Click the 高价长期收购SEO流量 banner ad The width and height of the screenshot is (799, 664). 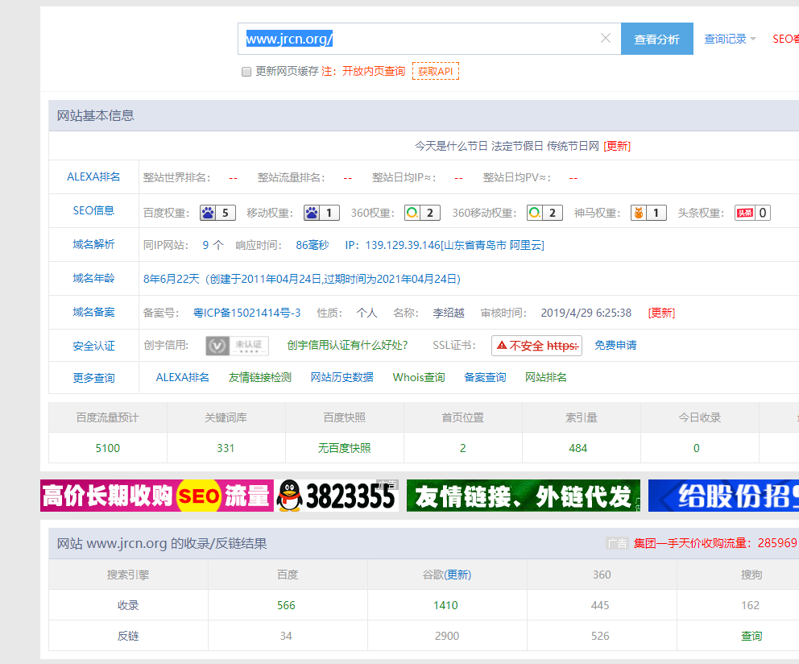[157, 495]
